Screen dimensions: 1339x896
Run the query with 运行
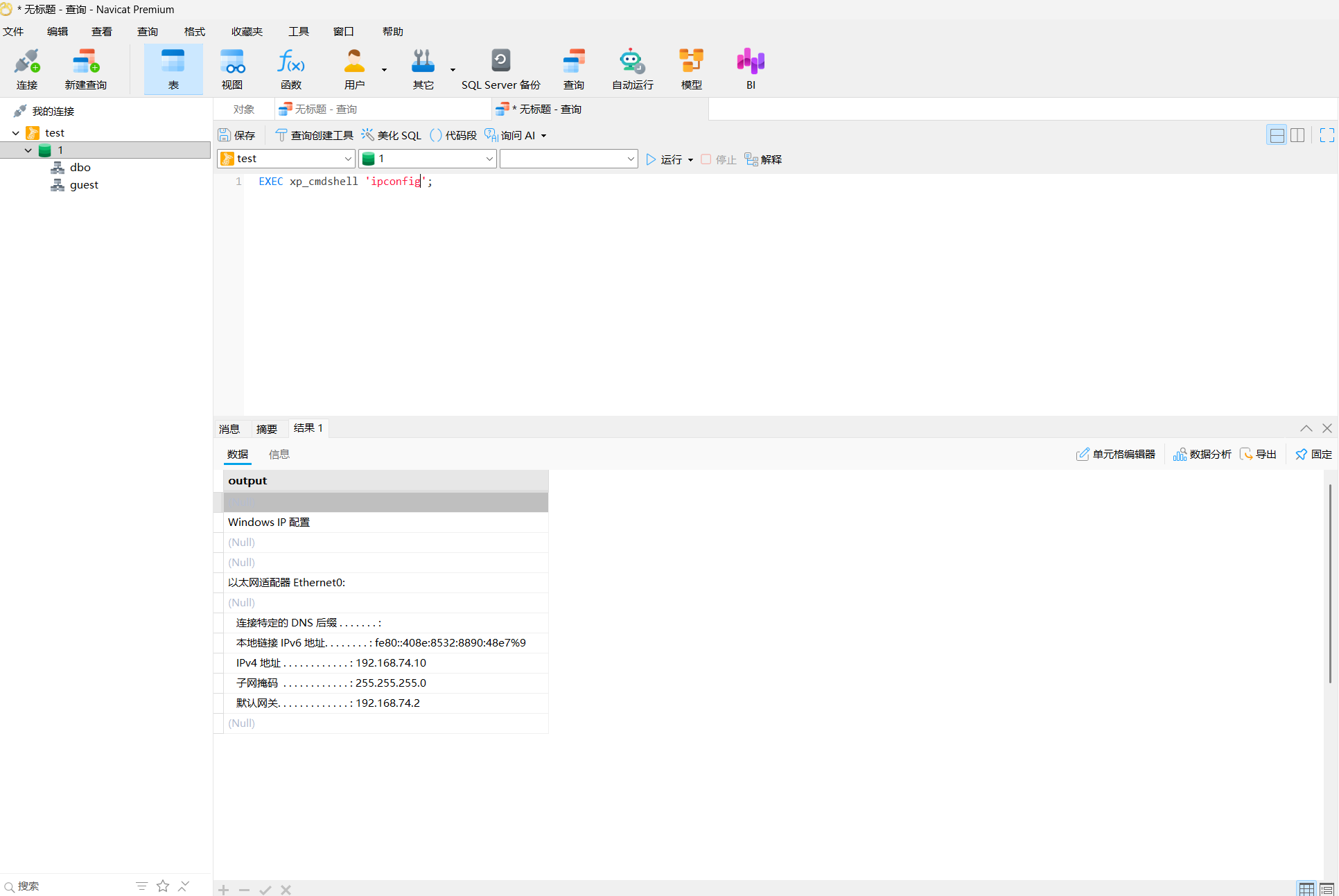pyautogui.click(x=667, y=159)
